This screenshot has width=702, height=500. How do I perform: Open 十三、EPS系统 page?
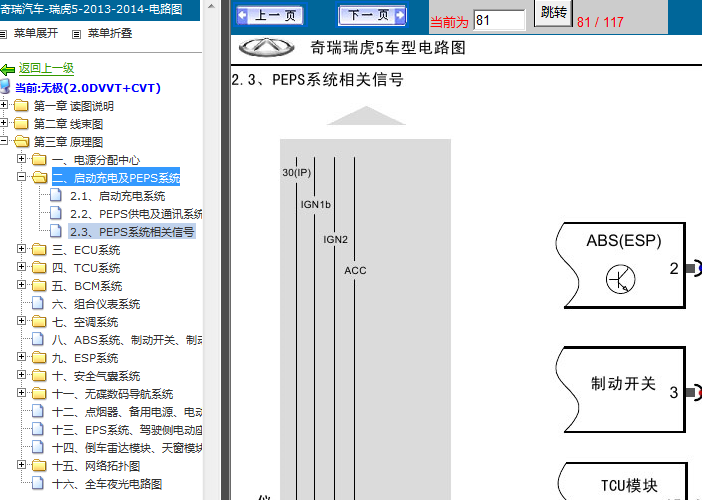pyautogui.click(x=127, y=430)
